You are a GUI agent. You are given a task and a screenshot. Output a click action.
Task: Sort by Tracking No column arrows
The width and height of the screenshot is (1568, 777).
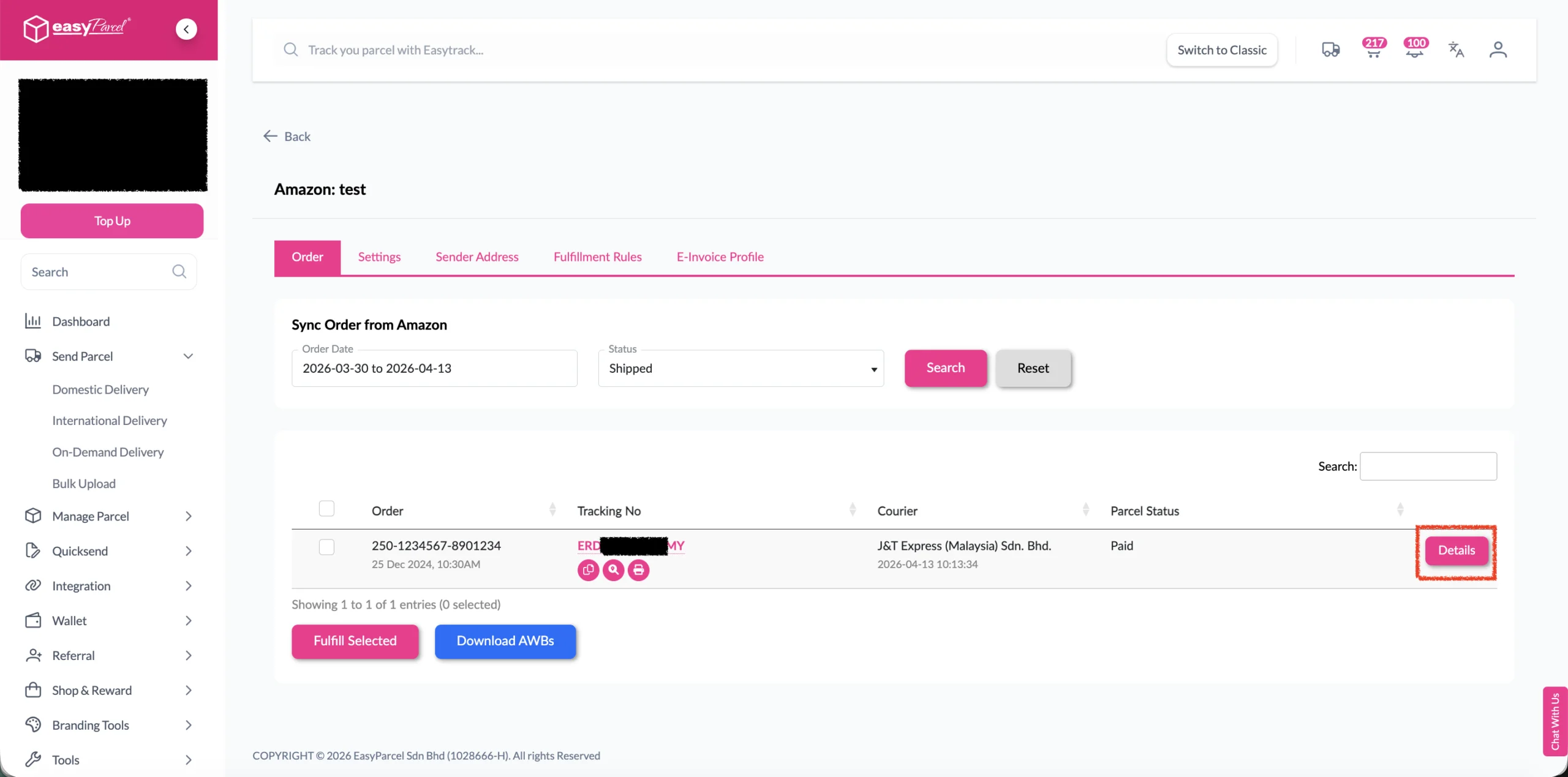click(x=852, y=509)
